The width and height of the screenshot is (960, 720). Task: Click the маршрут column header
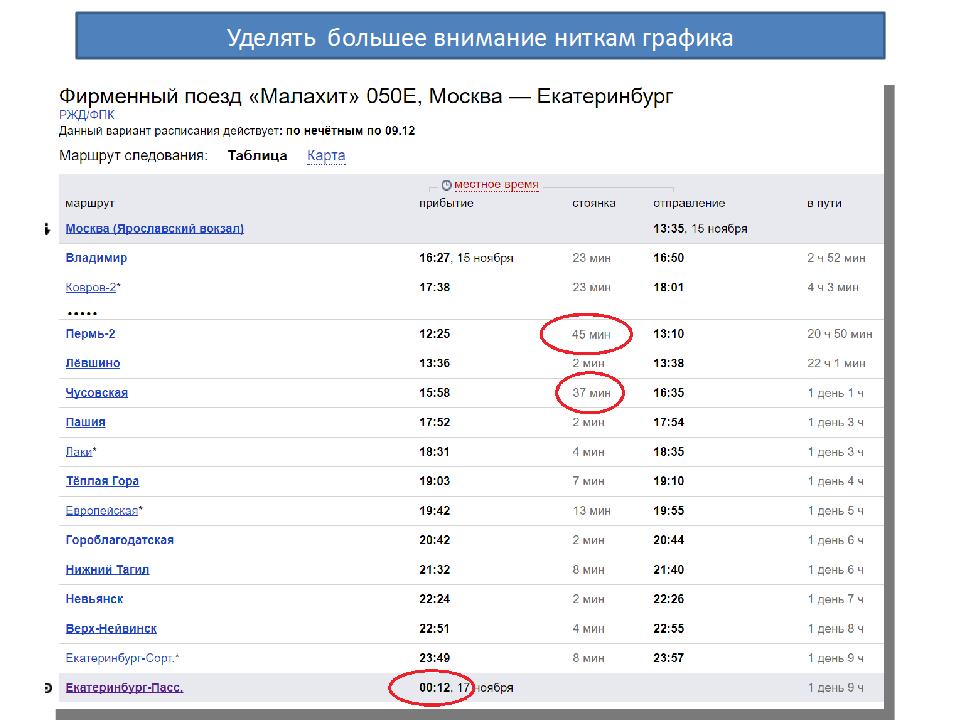(89, 203)
